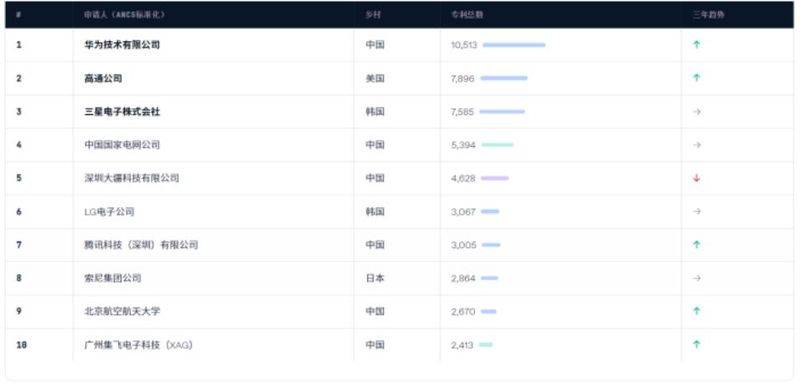This screenshot has height=385, width=800.
Task: Click the patent count 7,896
Action: point(463,79)
